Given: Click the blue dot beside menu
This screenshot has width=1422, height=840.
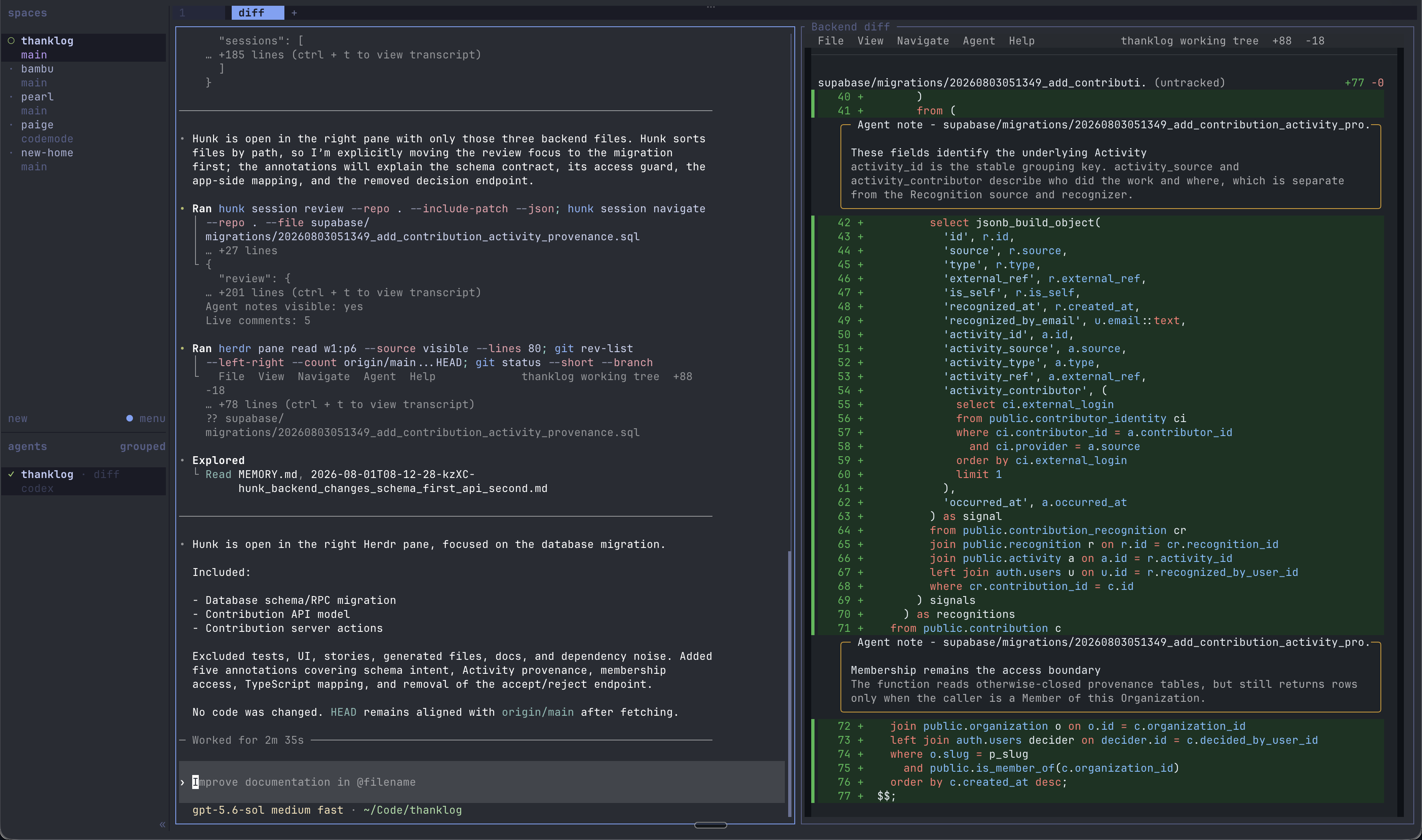Looking at the screenshot, I should [130, 418].
